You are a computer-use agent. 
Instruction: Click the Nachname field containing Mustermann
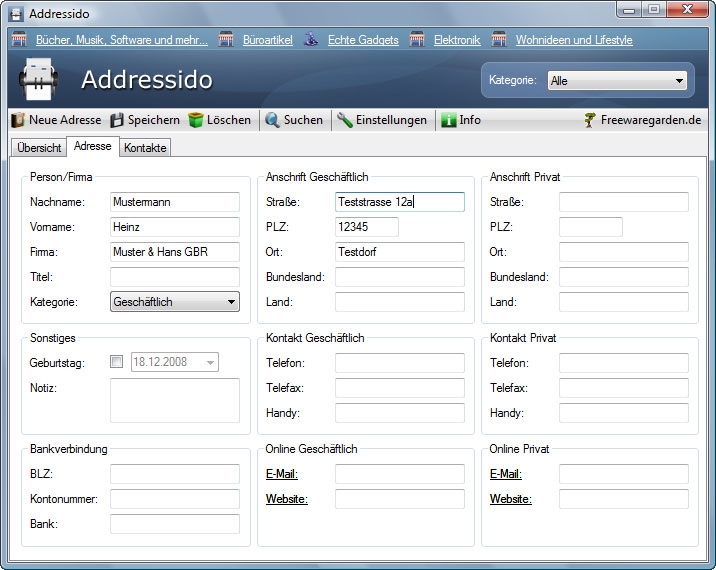click(x=175, y=202)
